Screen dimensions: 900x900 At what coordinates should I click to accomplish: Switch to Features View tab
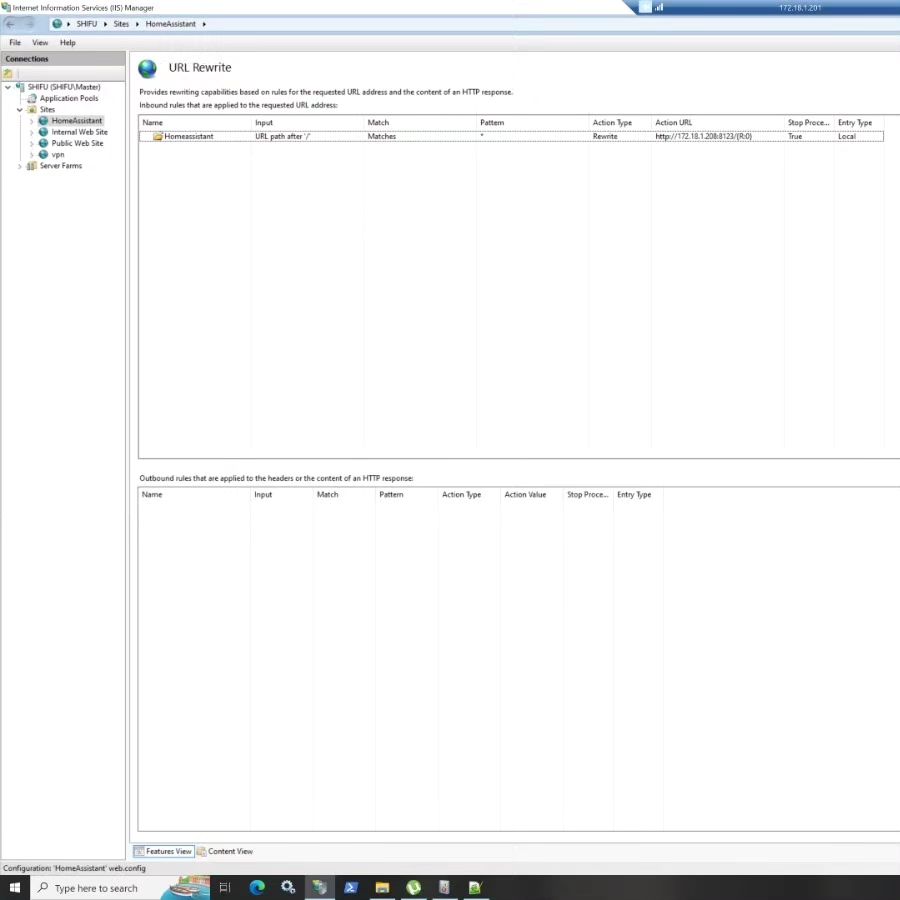tap(164, 851)
